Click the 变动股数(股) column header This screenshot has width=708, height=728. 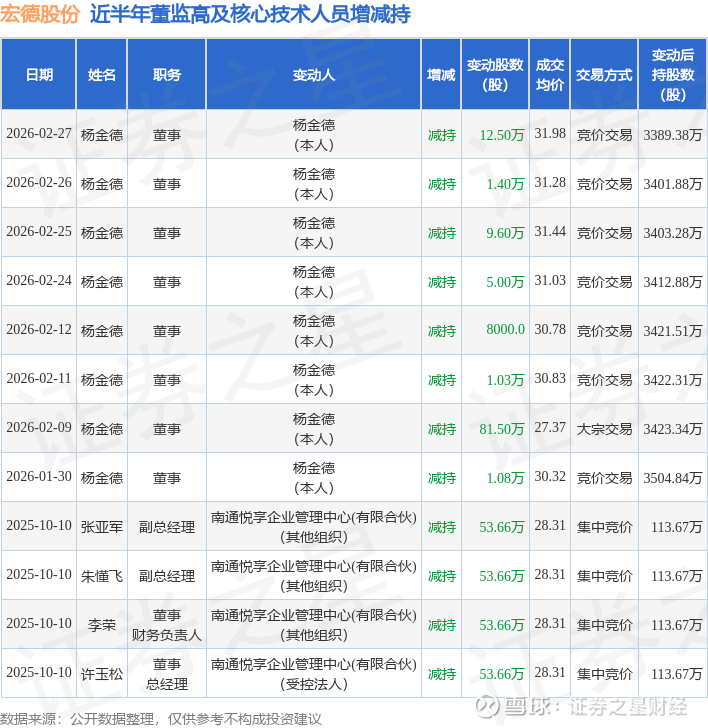[495, 75]
